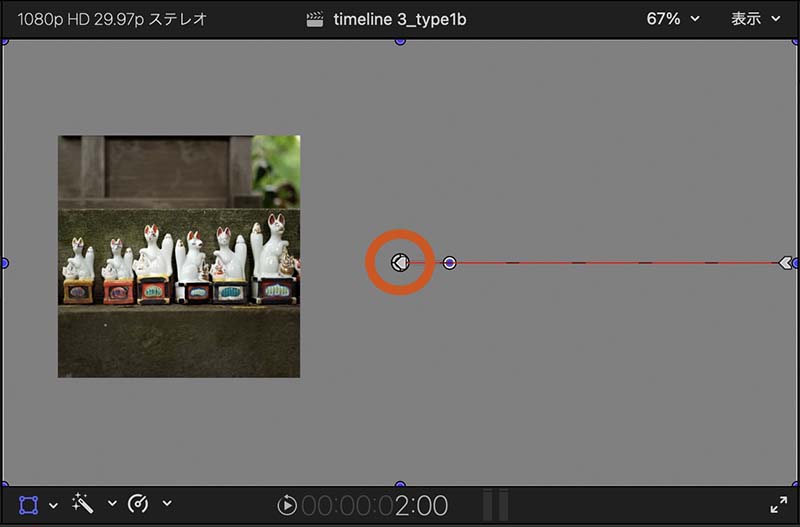
Task: Click the clapperboard project icon
Action: (315, 19)
